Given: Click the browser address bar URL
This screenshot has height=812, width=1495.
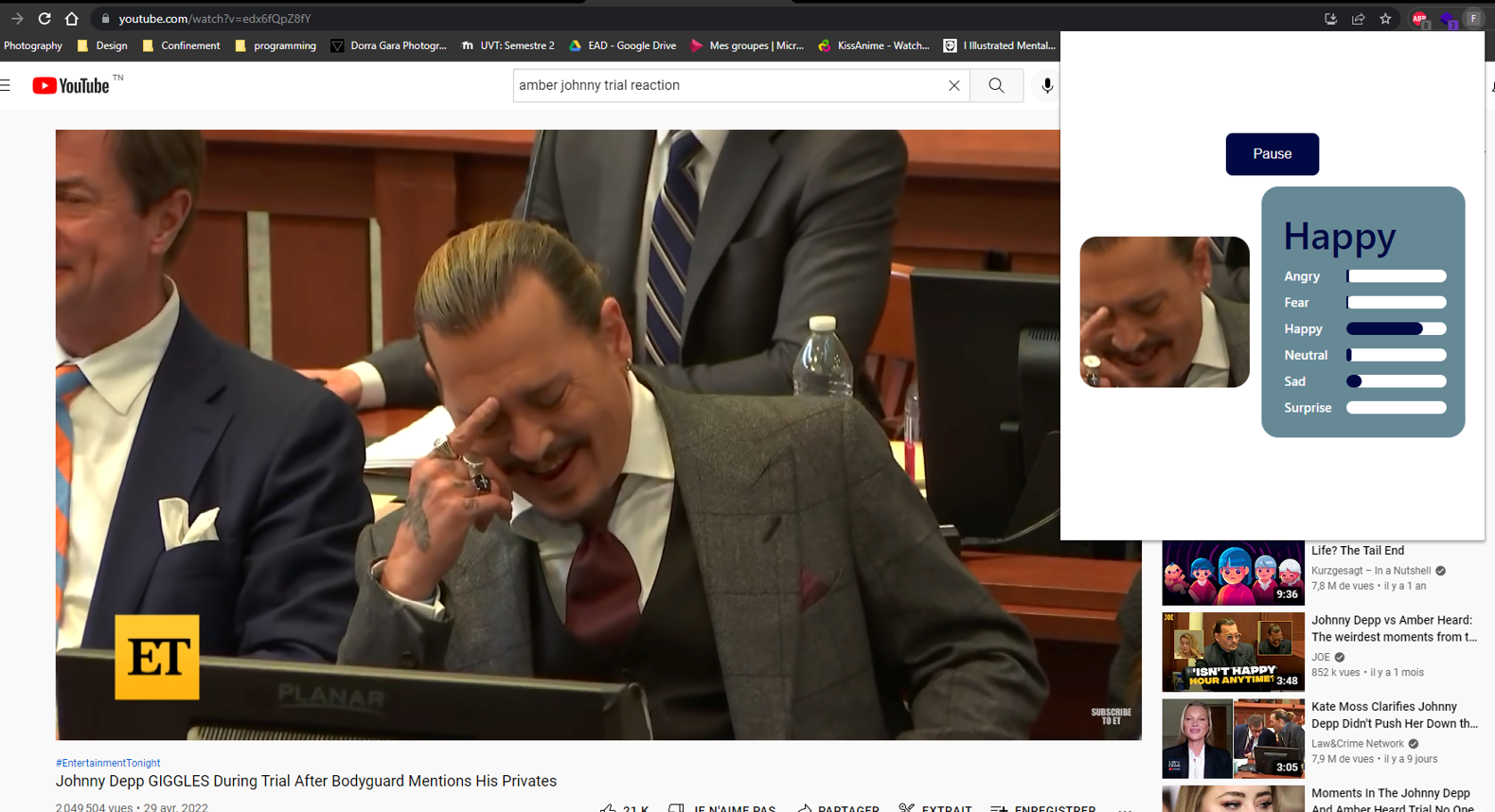Looking at the screenshot, I should [215, 19].
